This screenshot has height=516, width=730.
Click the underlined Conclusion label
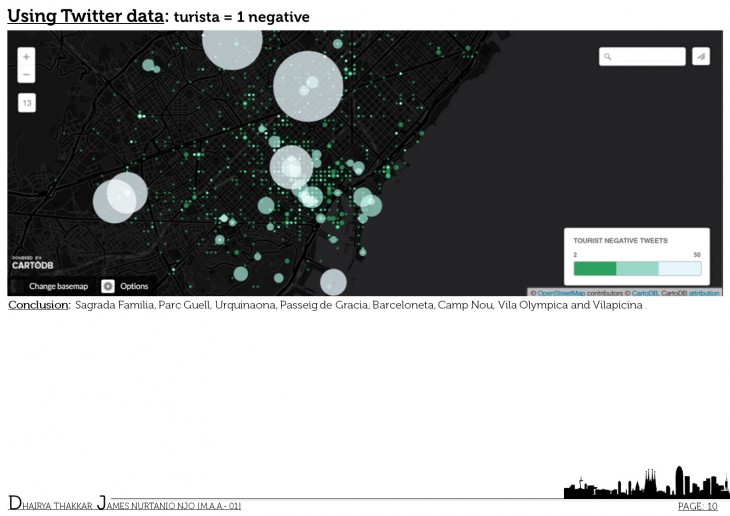click(x=39, y=305)
